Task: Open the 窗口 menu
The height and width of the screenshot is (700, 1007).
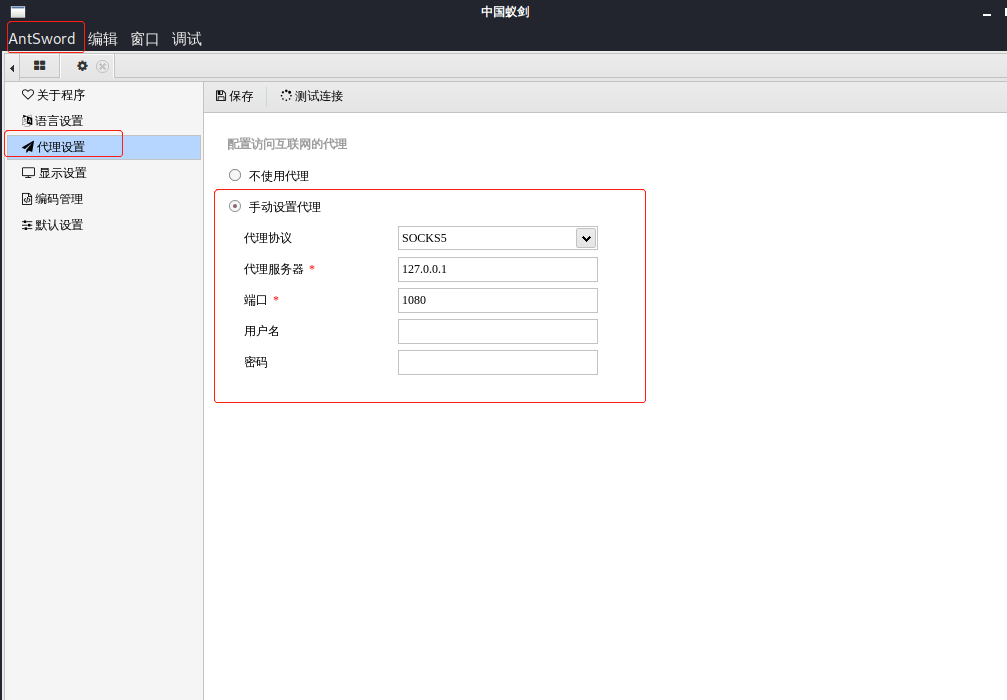Action: pyautogui.click(x=144, y=39)
